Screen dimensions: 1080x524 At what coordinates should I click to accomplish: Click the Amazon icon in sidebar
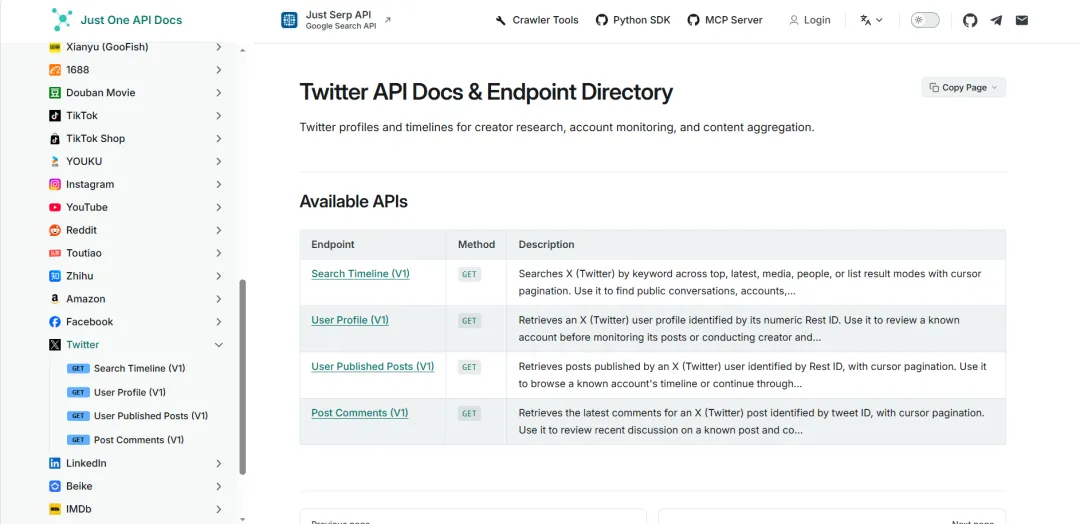[x=55, y=299]
